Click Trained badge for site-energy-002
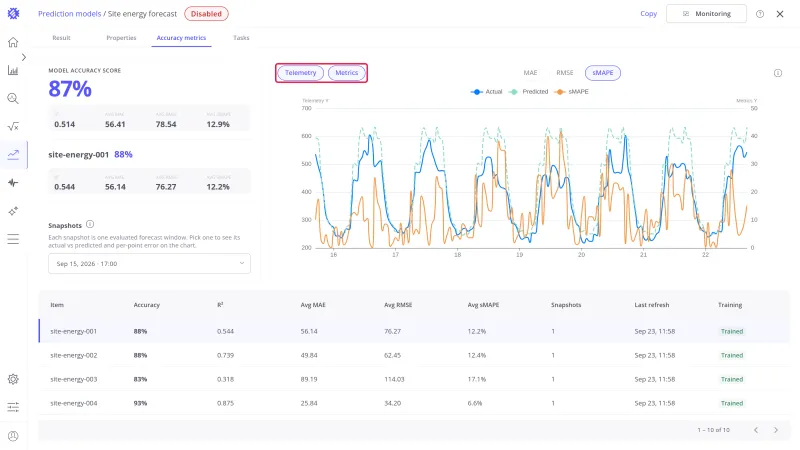Viewport: 800px width, 450px height. coord(732,355)
